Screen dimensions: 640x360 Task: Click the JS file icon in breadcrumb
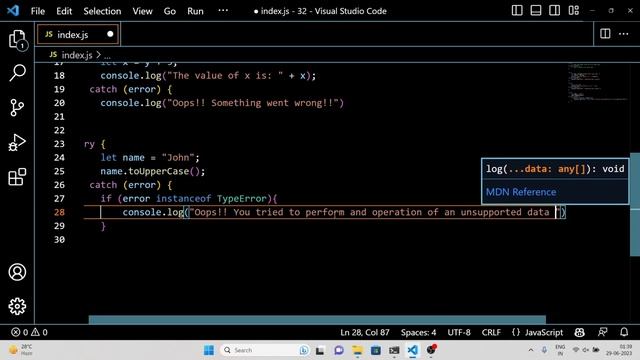pos(53,55)
